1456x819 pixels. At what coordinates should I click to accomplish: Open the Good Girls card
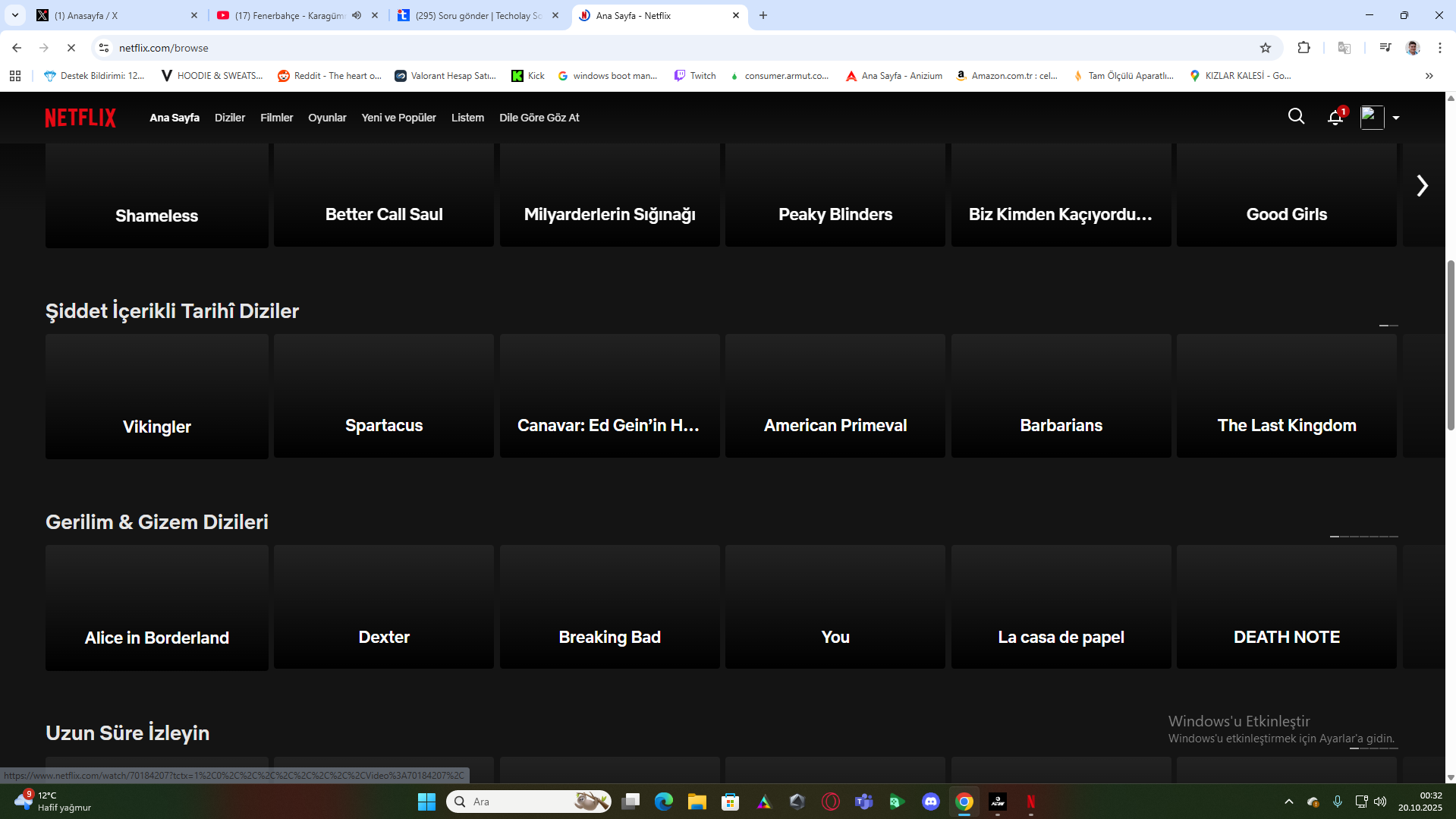point(1287,195)
